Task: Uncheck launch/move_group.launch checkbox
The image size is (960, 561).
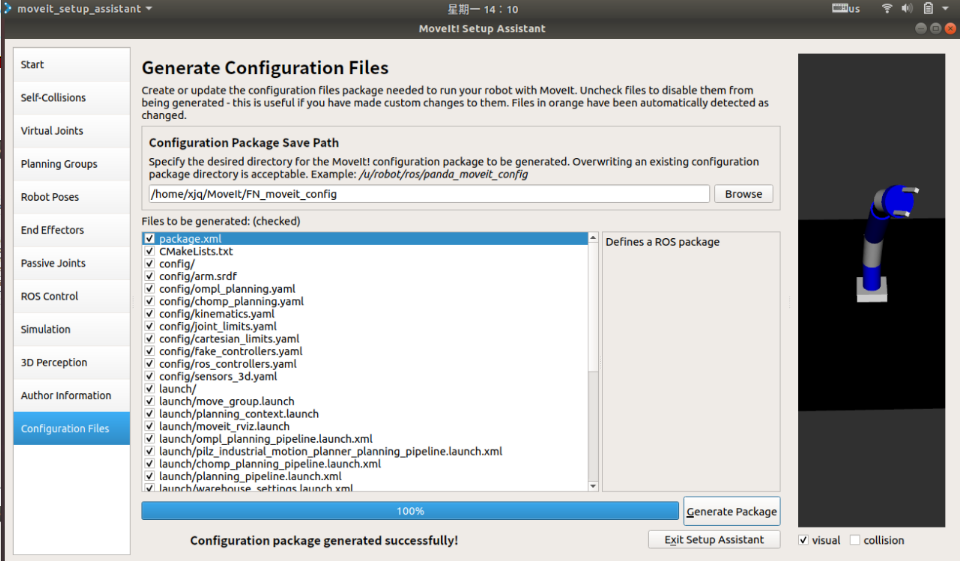Action: [x=149, y=401]
